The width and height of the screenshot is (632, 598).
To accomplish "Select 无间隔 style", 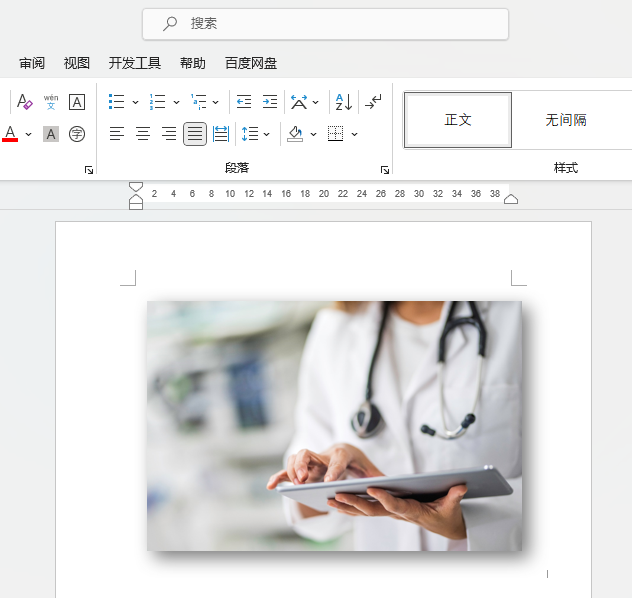I will 566,120.
